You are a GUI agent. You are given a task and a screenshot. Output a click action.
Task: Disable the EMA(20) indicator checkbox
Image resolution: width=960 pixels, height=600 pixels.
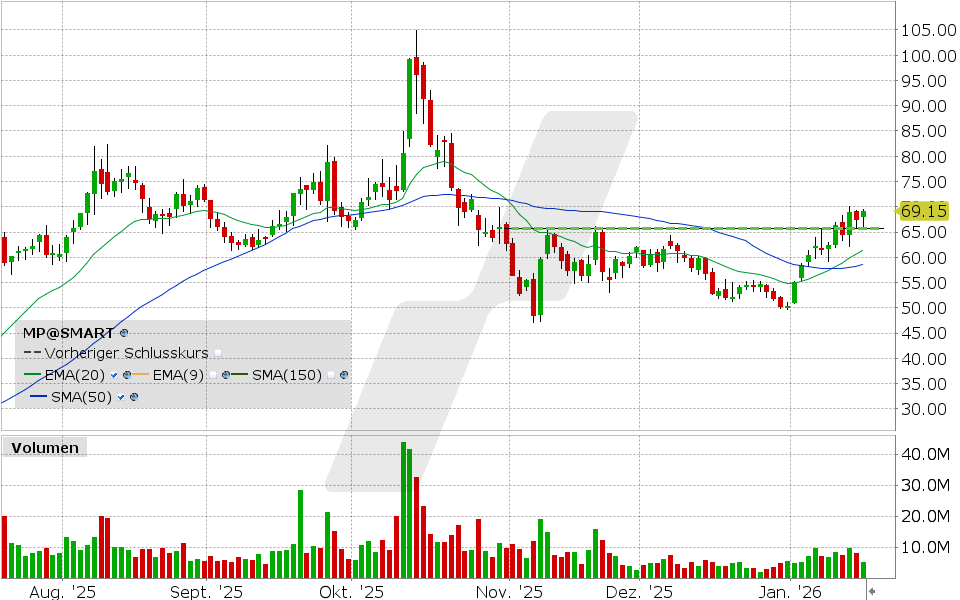click(113, 375)
